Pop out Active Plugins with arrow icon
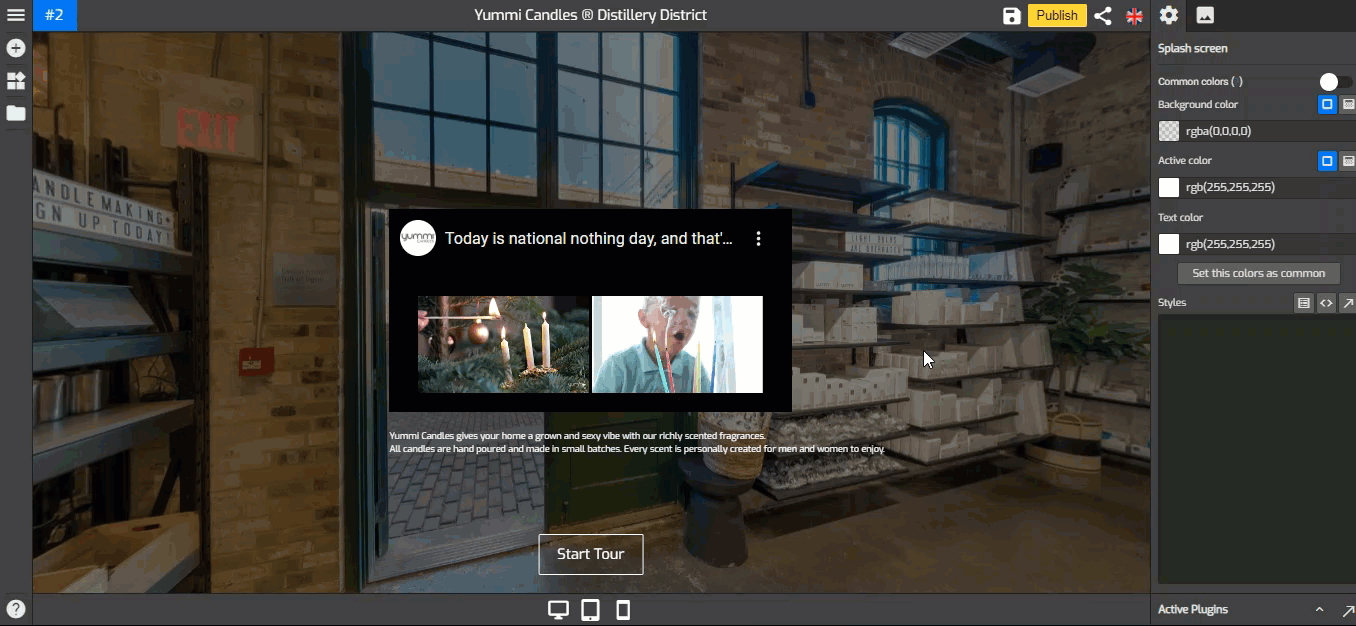The width and height of the screenshot is (1356, 626). coord(1346,609)
